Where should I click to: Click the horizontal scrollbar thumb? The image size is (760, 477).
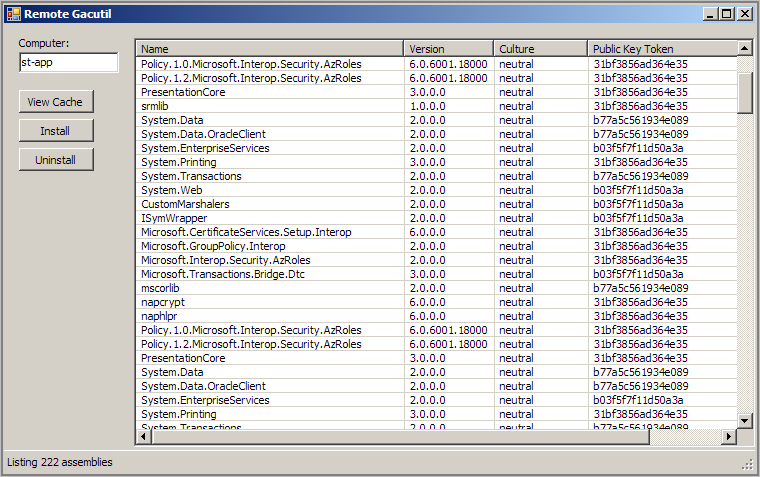point(400,437)
